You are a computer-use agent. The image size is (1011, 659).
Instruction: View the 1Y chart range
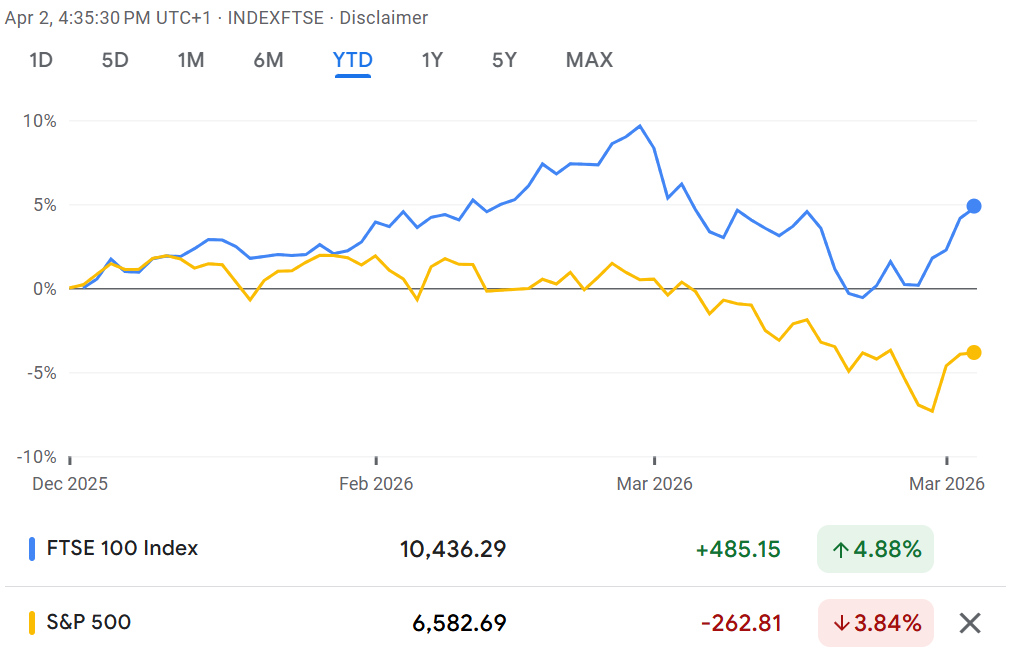432,60
